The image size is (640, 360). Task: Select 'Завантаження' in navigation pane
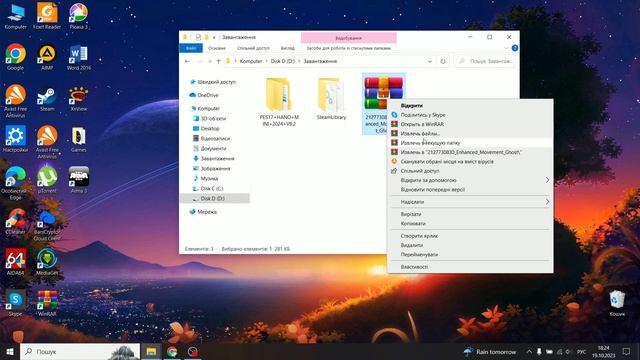pos(217,158)
